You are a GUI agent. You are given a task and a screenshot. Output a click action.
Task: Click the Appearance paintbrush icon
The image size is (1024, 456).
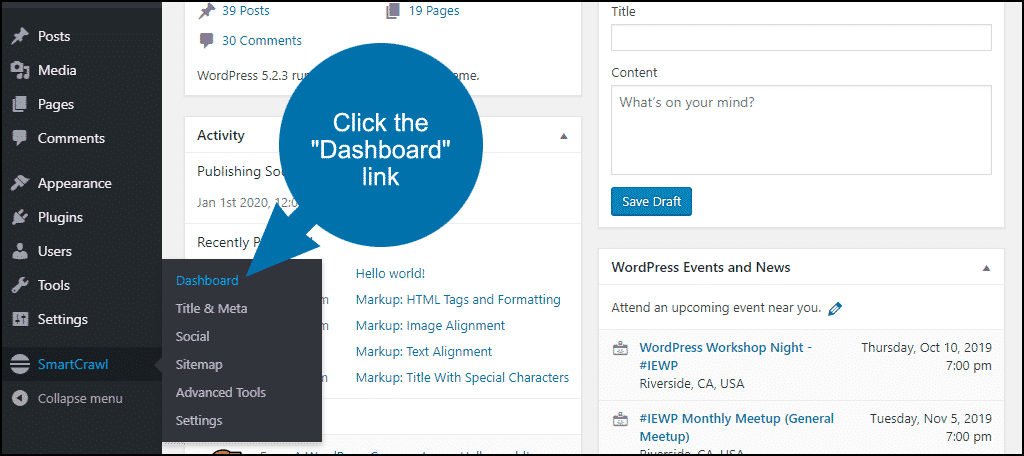[x=20, y=184]
